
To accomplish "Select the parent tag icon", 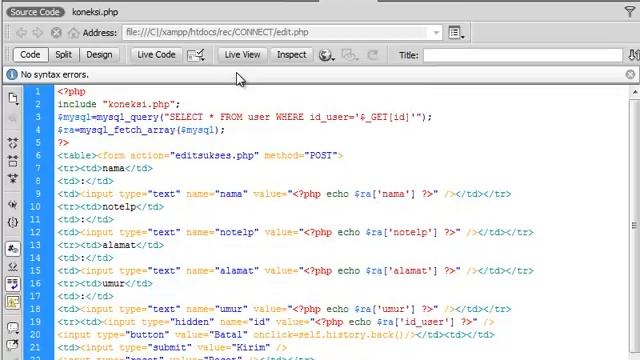I will point(13,204).
